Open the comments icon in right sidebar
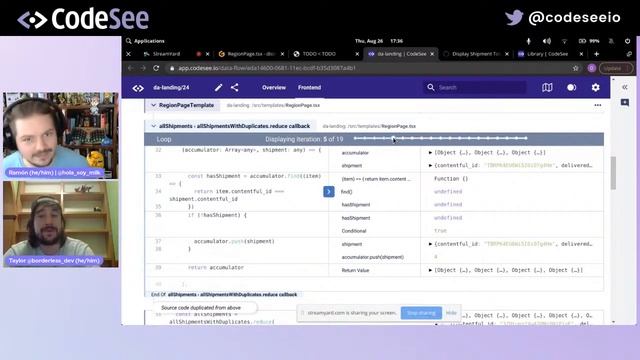Screen dimensions: 640x360 pyautogui.click(x=624, y=102)
